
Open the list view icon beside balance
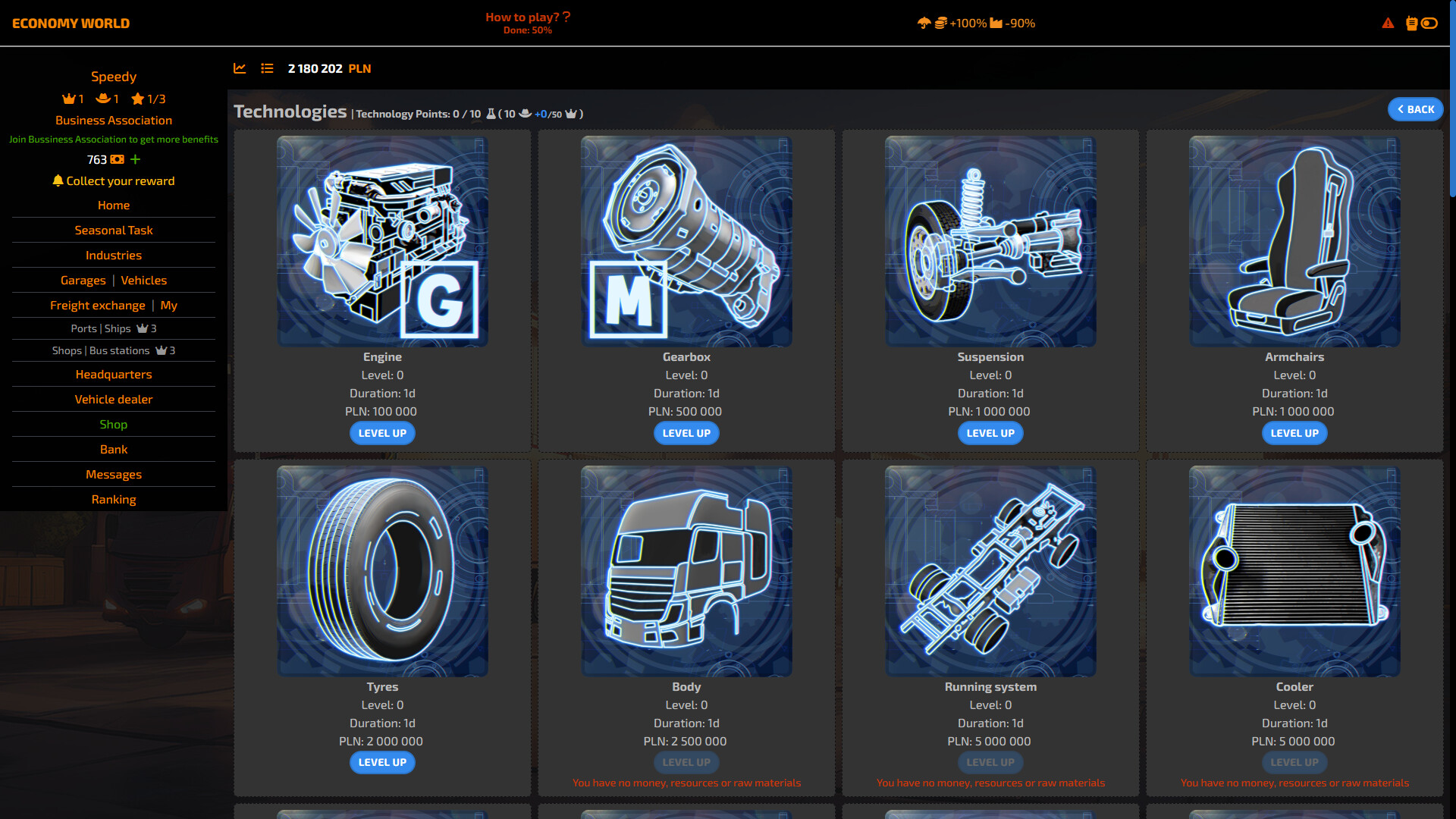(267, 68)
